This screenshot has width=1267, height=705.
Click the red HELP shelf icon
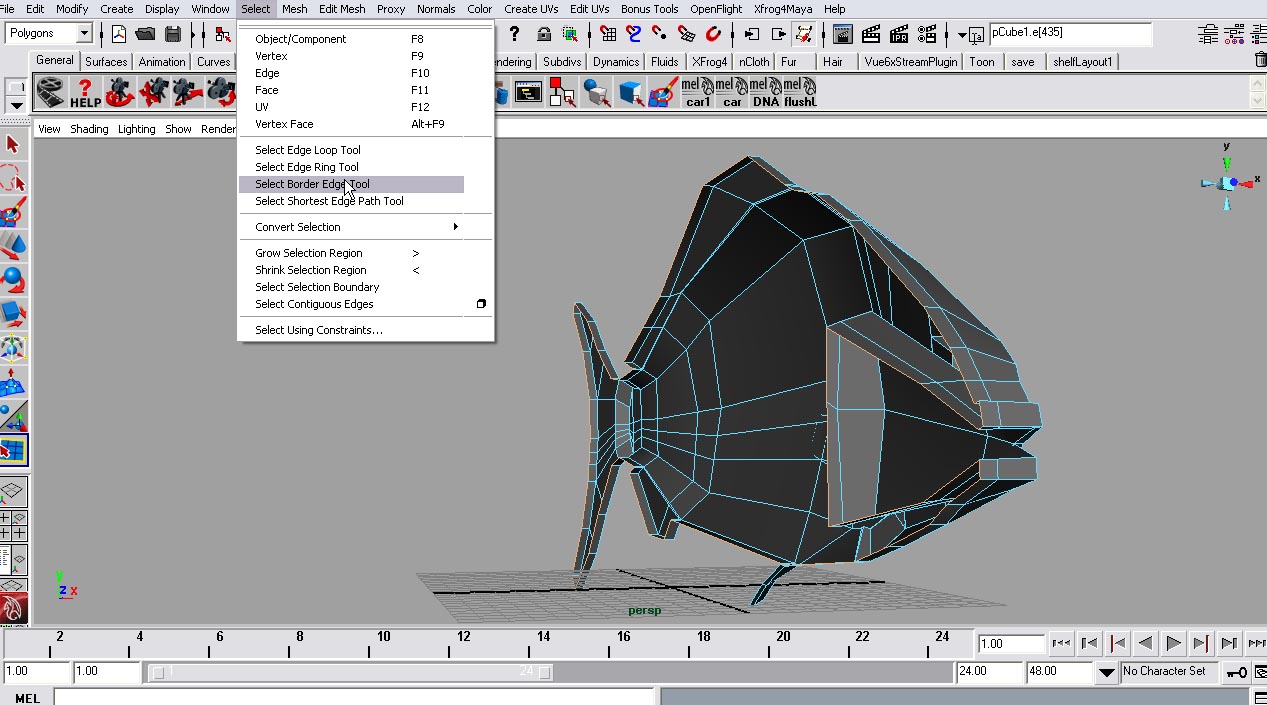point(85,93)
